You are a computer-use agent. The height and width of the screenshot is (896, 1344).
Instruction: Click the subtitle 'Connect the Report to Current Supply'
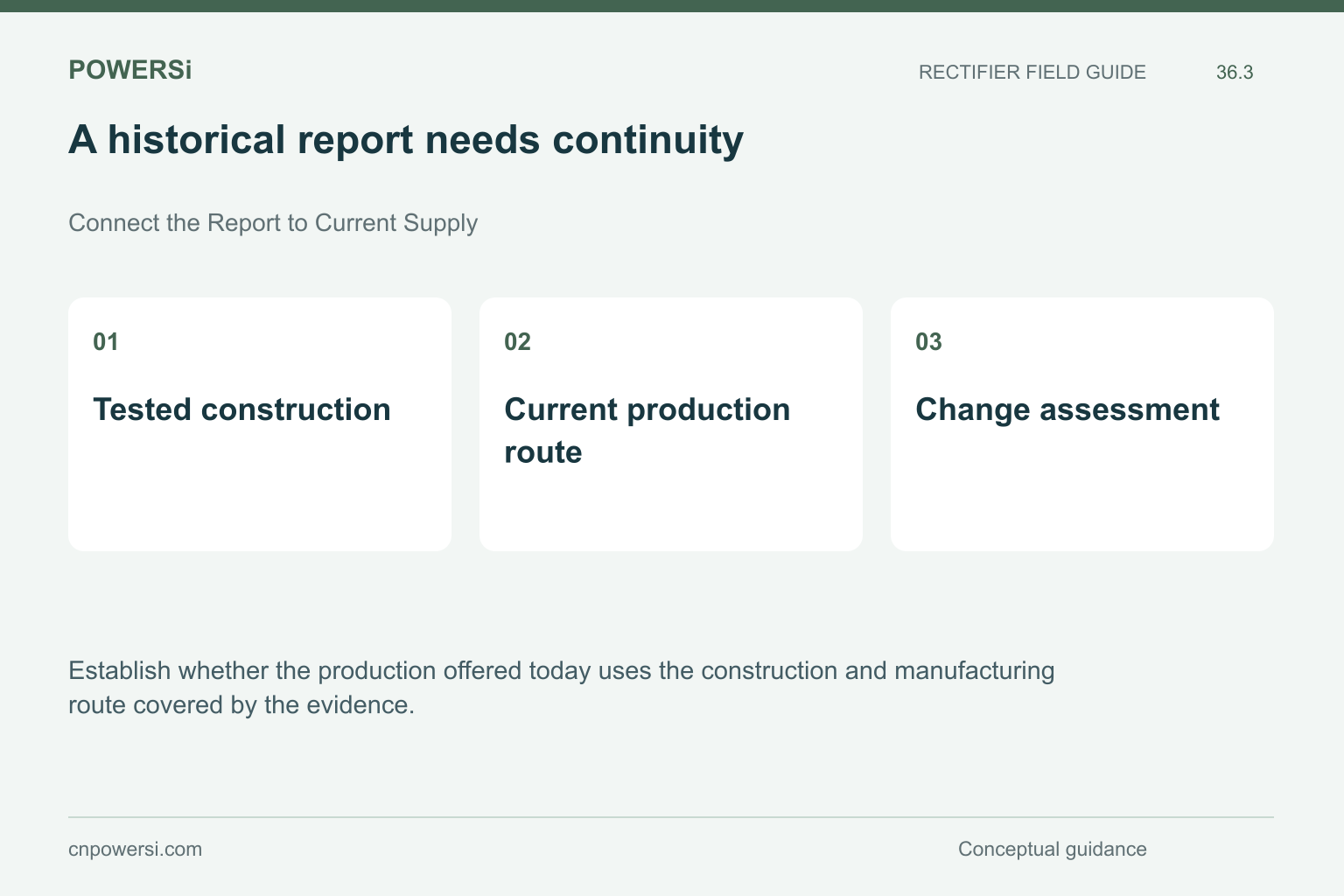click(x=273, y=223)
